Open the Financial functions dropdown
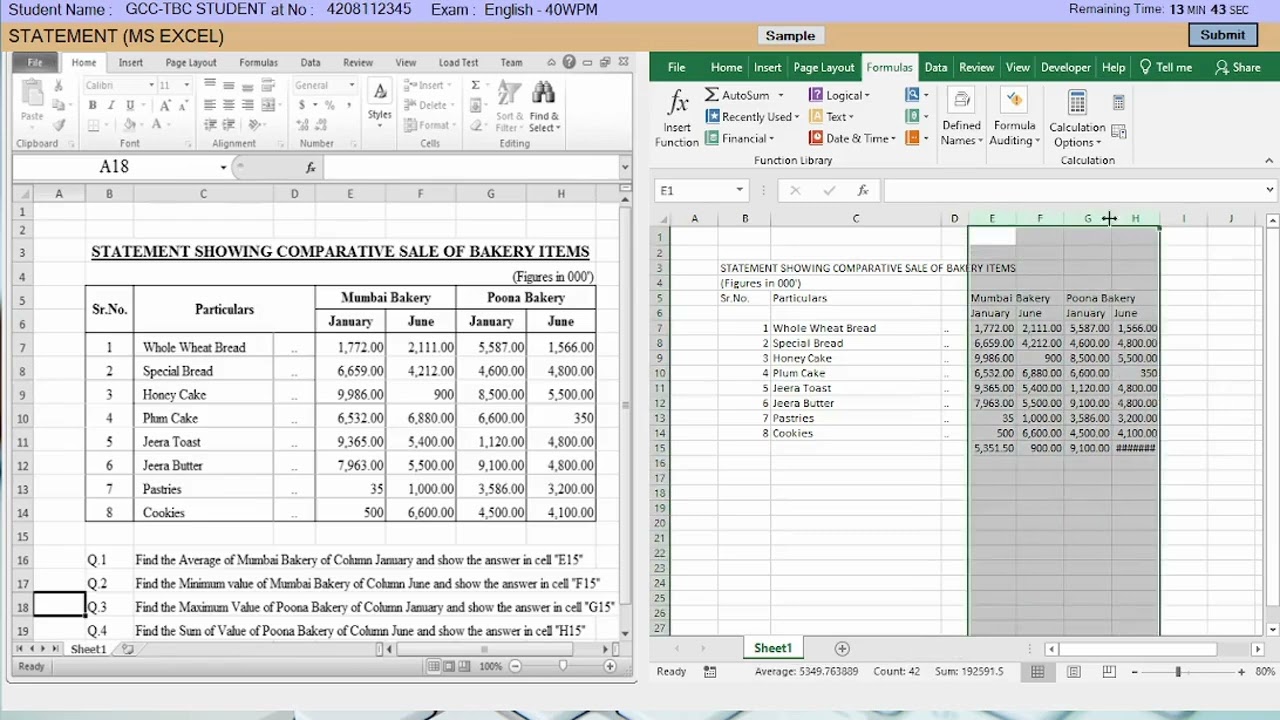The width and height of the screenshot is (1280, 720). tap(739, 139)
